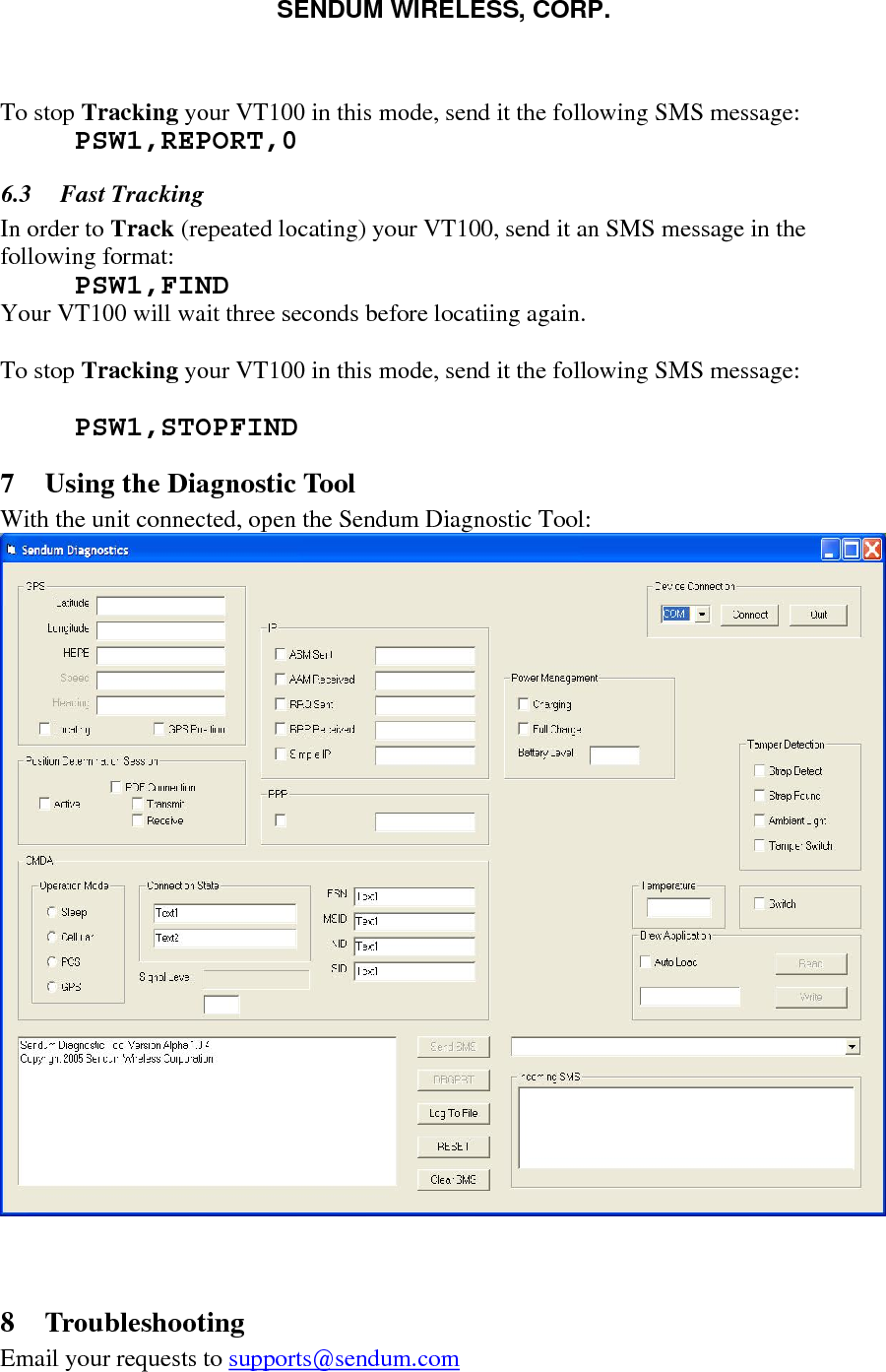Click the Connect button in Device Connection

point(750,615)
